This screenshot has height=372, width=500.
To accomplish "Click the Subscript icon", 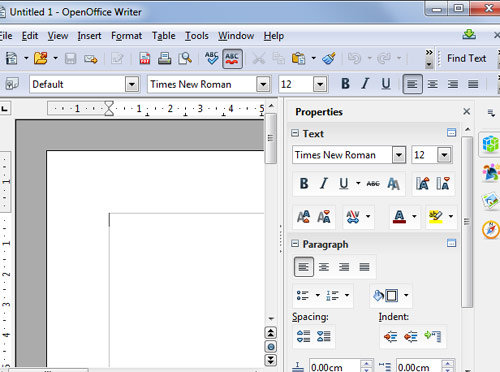I will 324,217.
